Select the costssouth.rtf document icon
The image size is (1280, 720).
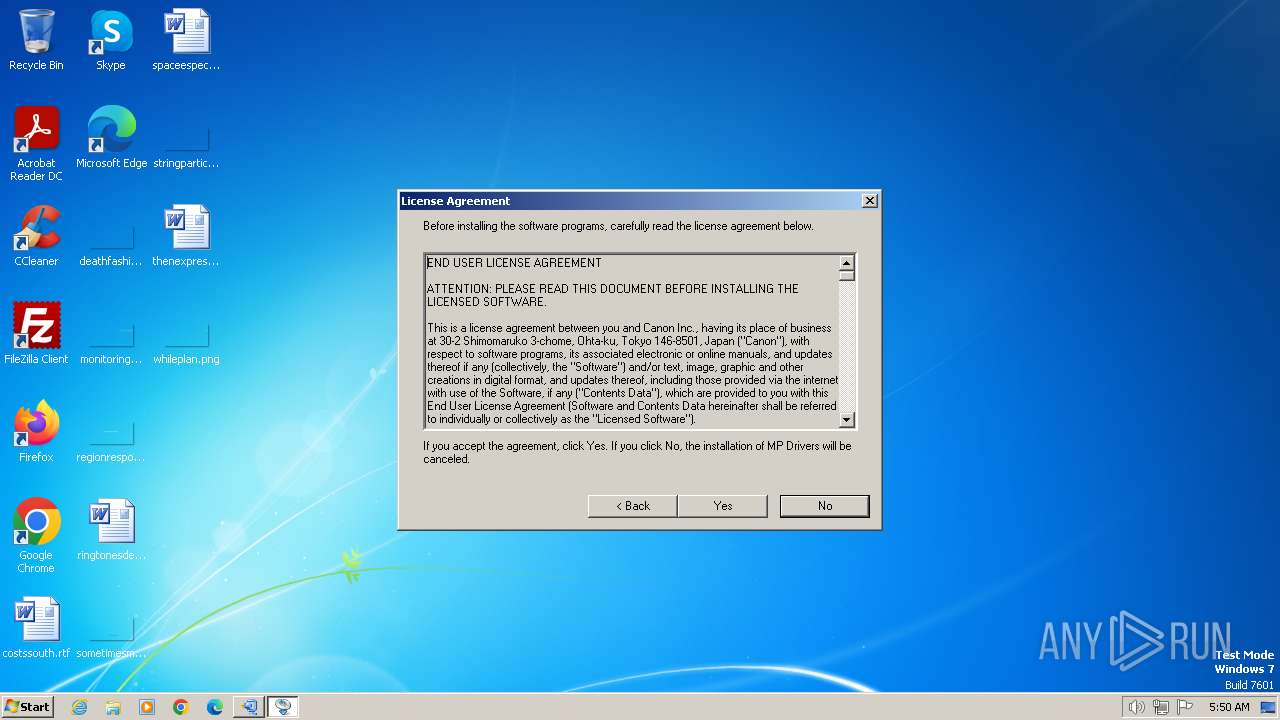coord(36,628)
